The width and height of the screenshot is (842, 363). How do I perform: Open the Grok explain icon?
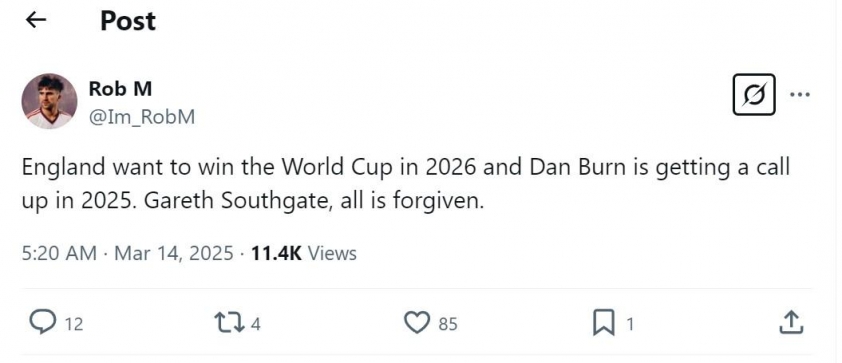click(754, 95)
